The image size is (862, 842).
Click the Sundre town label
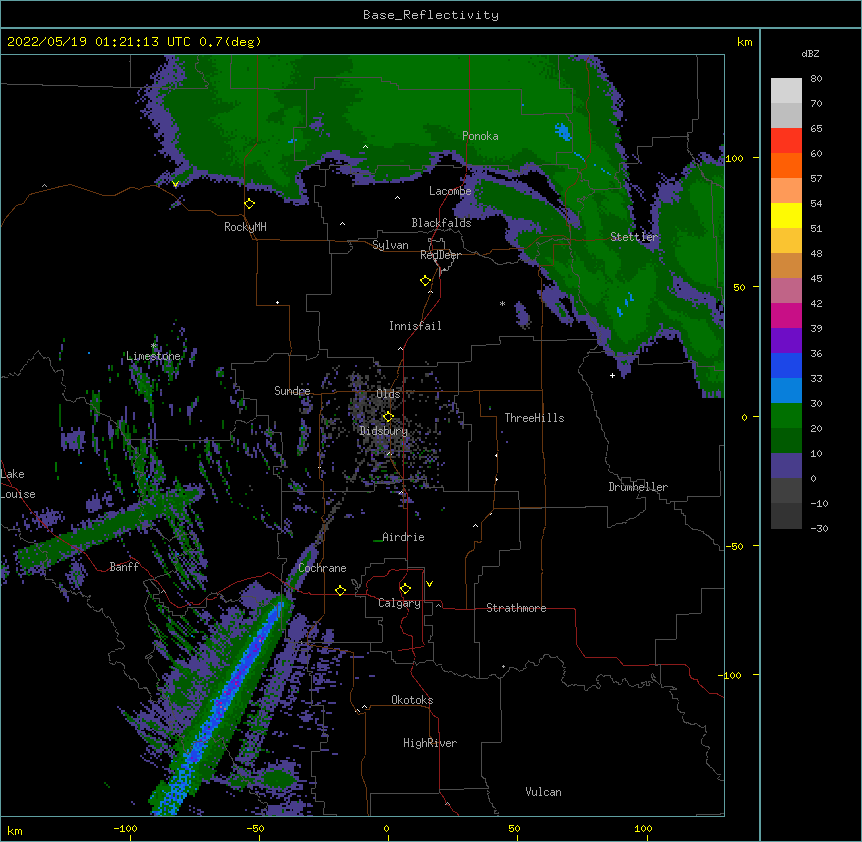tap(292, 391)
